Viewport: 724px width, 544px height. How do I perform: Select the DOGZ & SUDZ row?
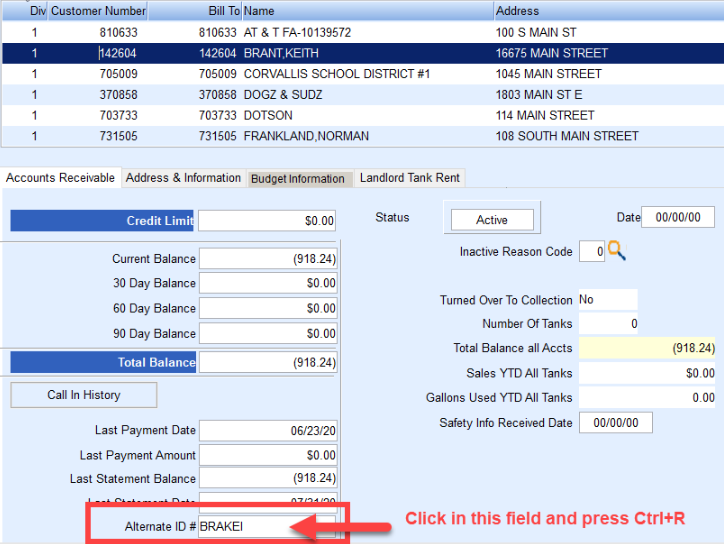coord(363,95)
